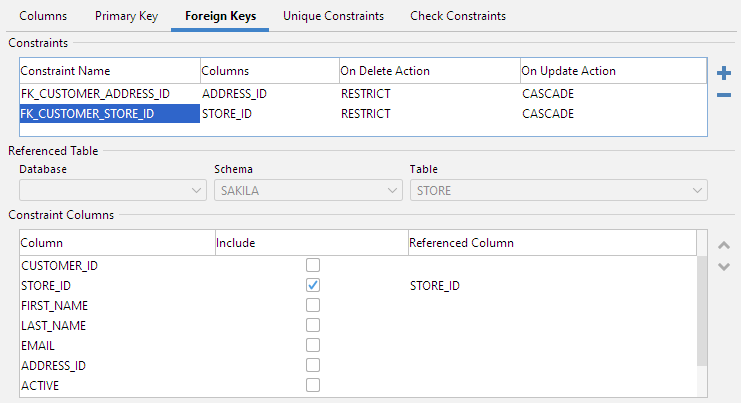
Task: Click the minus icon to remove constraint
Action: [x=724, y=95]
